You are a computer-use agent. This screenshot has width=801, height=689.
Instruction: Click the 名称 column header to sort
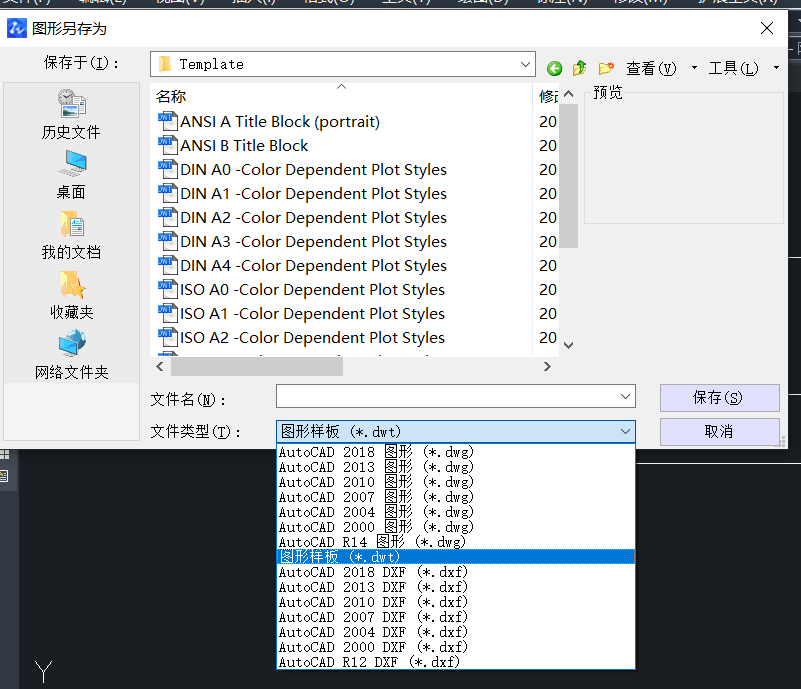[x=340, y=96]
